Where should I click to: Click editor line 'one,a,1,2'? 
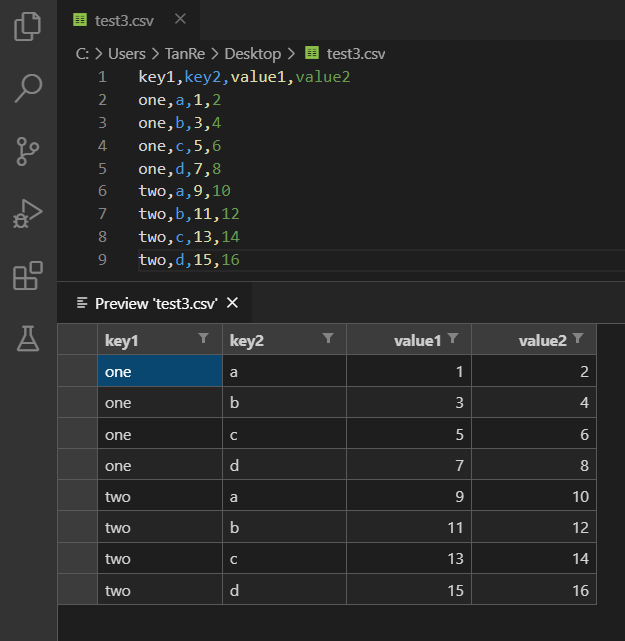pyautogui.click(x=179, y=100)
